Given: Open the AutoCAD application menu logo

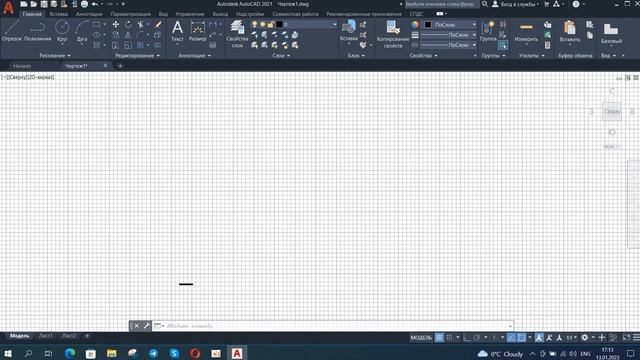Looking at the screenshot, I should point(8,7).
